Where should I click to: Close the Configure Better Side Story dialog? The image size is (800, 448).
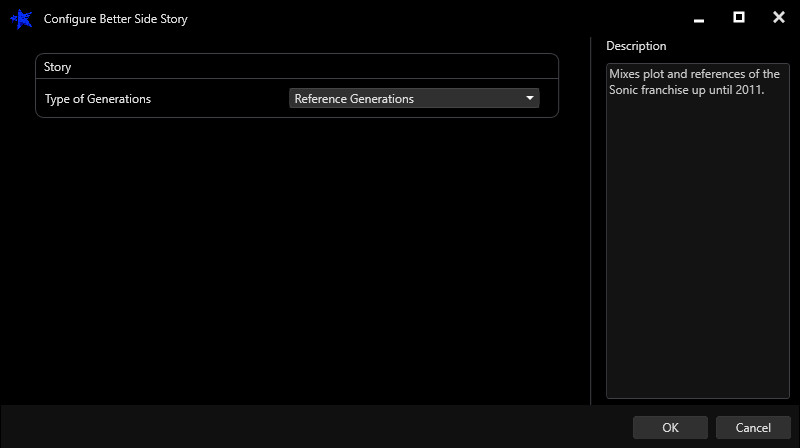click(x=778, y=18)
